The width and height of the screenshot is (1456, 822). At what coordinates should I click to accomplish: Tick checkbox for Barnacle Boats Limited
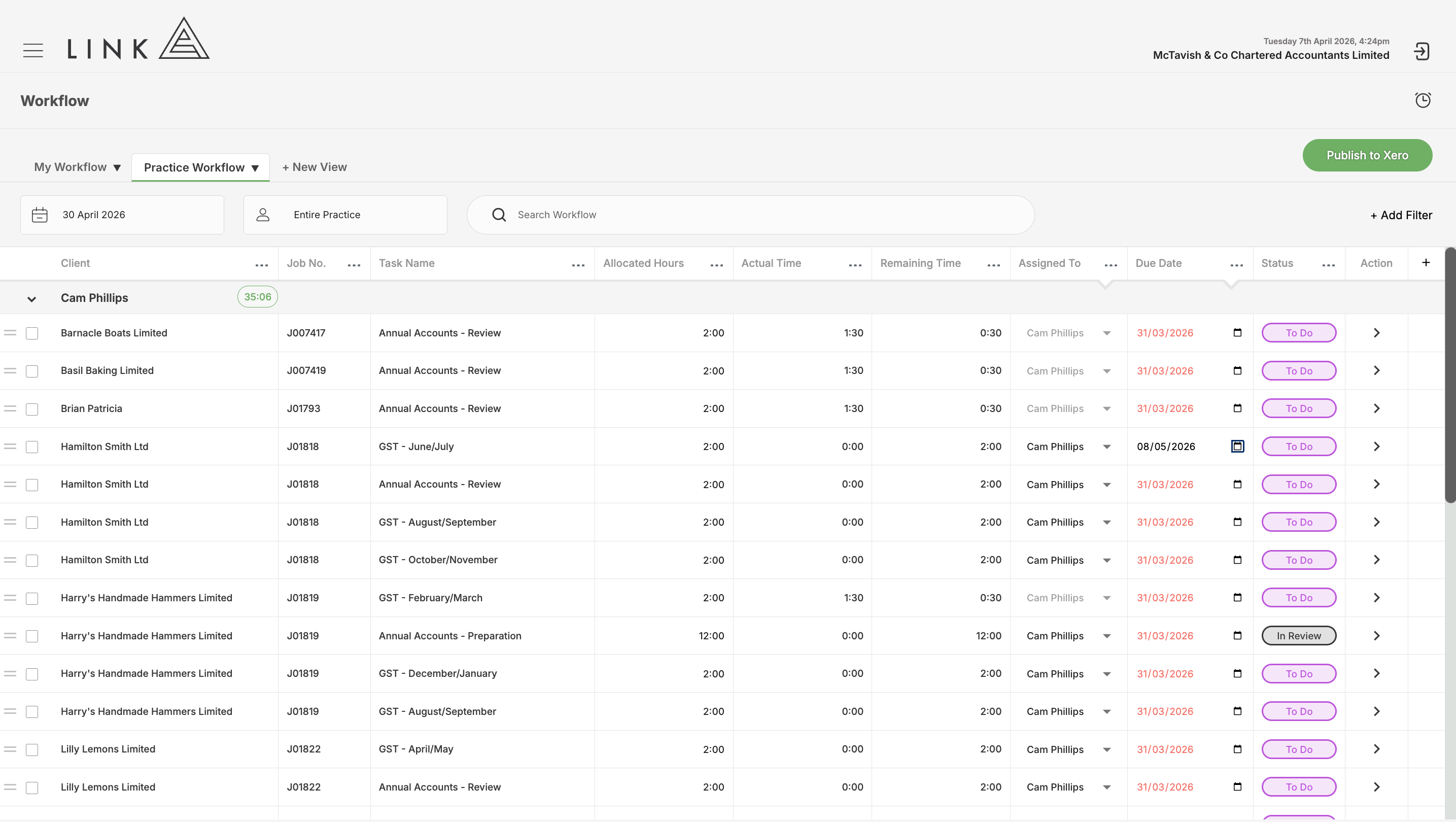click(x=32, y=333)
